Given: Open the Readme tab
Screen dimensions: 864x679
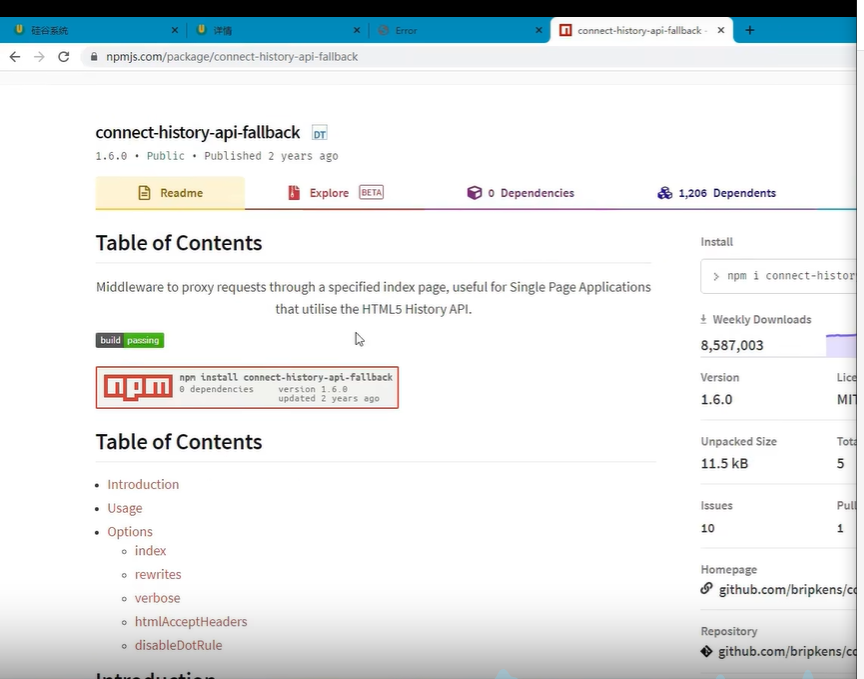Looking at the screenshot, I should (170, 193).
